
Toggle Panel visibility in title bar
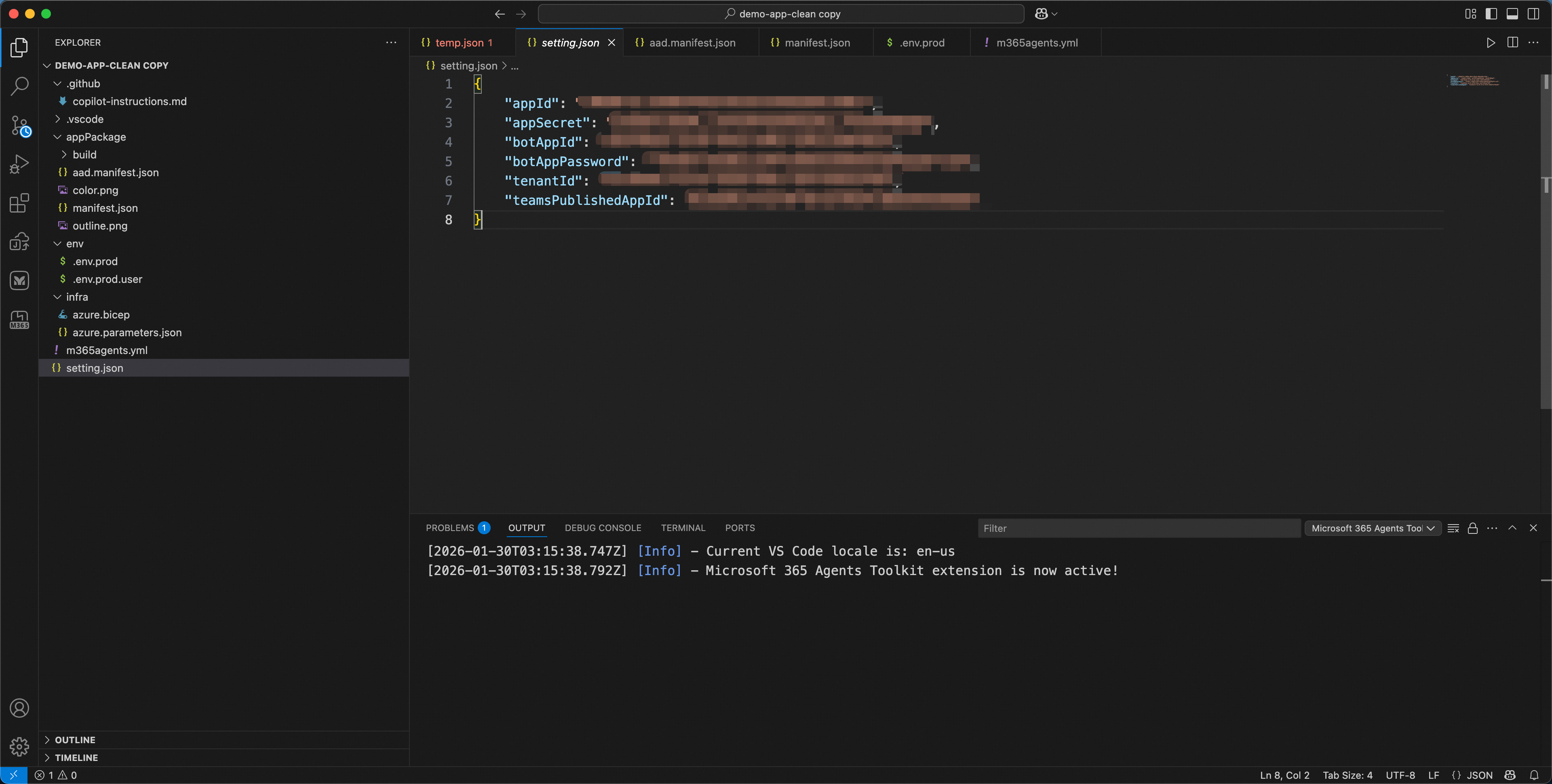[x=1512, y=14]
